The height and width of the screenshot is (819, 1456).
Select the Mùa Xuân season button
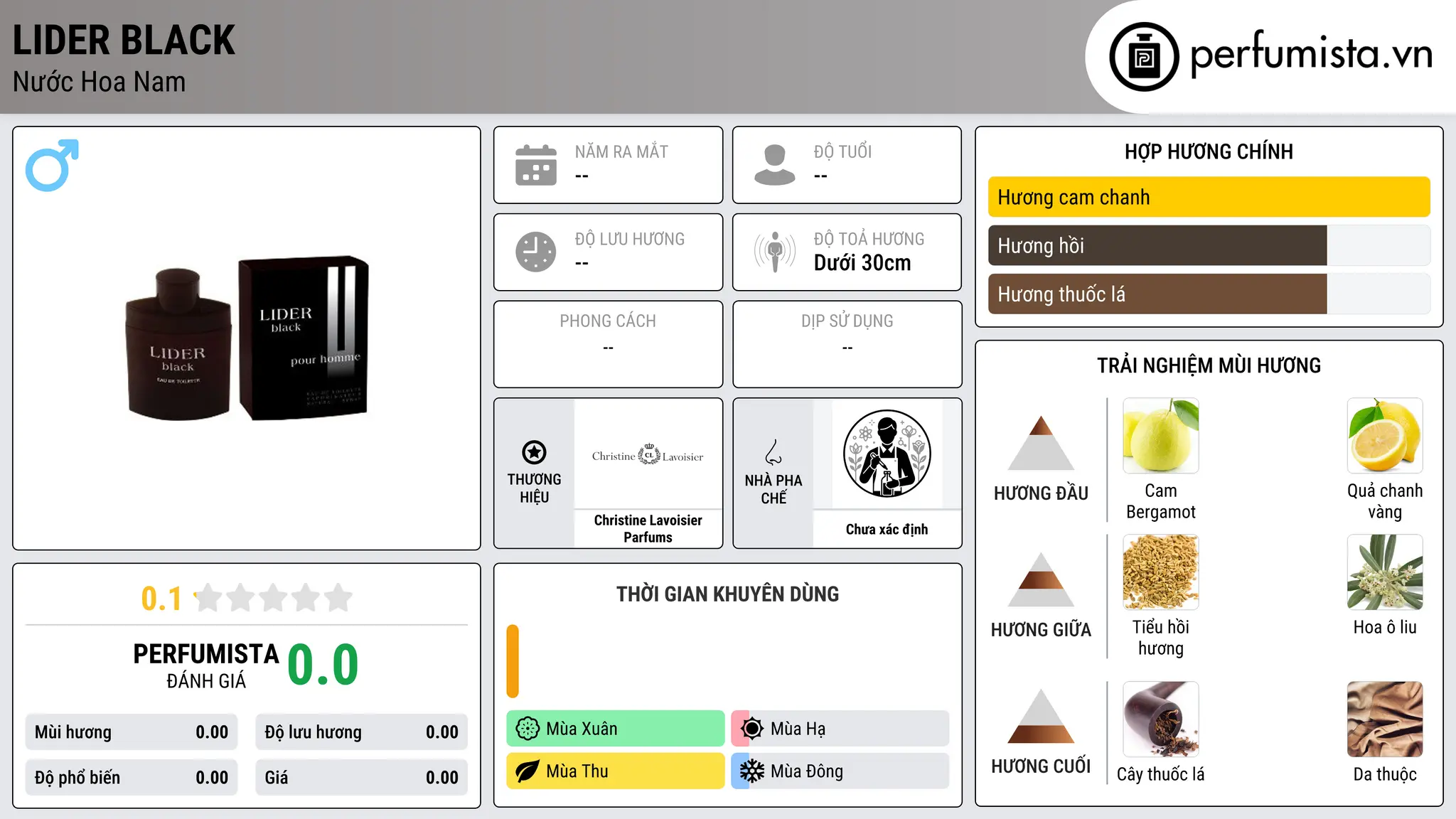[x=615, y=729]
